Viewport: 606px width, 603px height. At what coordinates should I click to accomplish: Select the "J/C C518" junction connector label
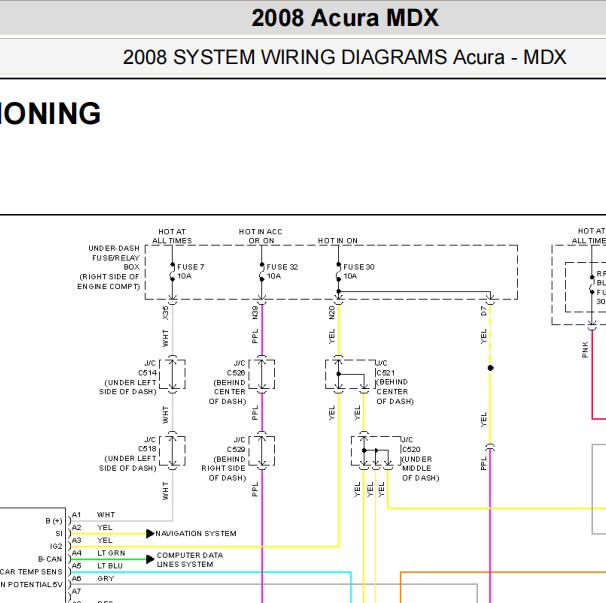point(150,444)
